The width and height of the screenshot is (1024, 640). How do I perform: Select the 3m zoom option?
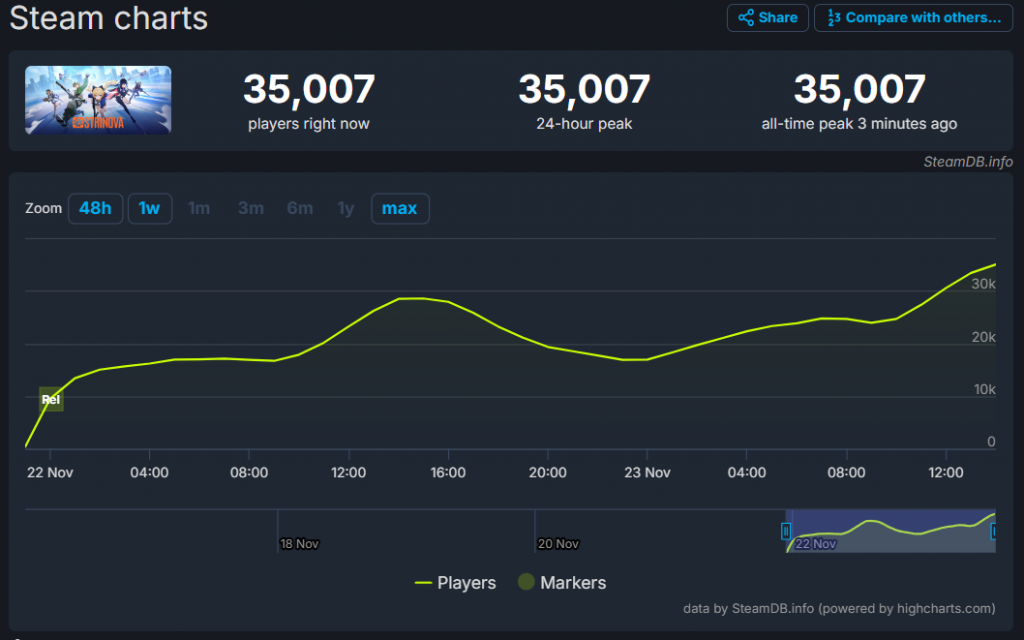pos(251,208)
